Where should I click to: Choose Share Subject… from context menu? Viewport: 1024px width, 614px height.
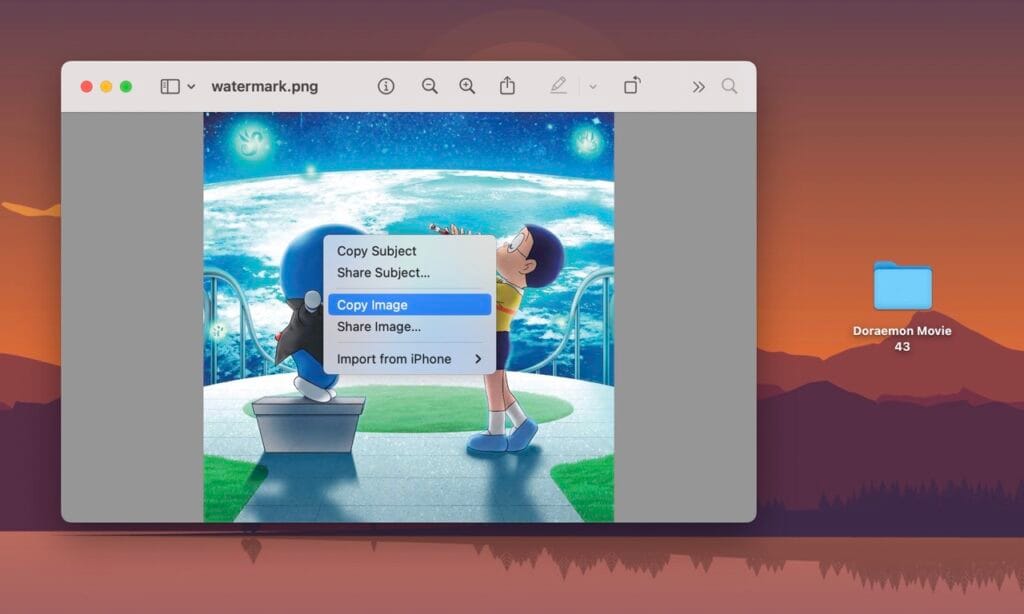click(x=409, y=272)
